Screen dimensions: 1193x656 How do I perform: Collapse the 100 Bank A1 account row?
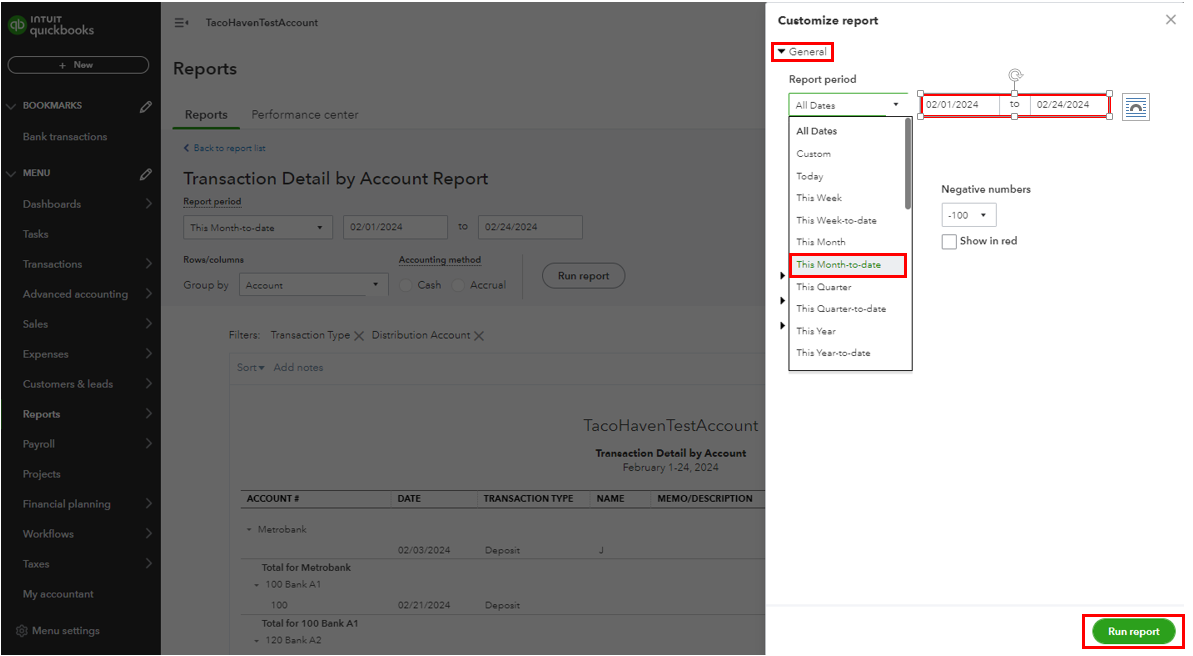coord(256,585)
